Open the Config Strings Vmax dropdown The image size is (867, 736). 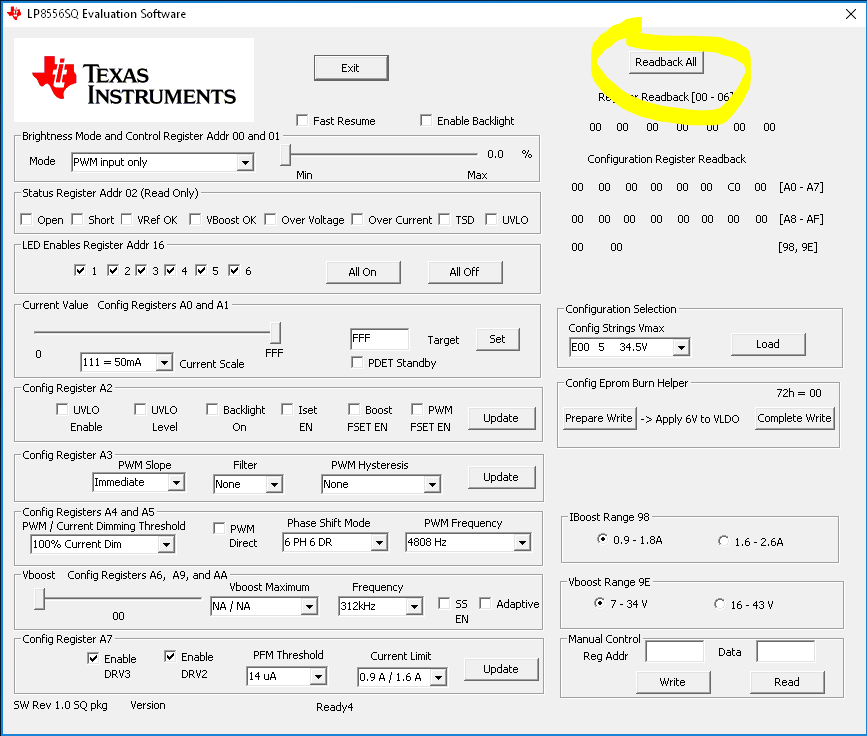(630, 347)
